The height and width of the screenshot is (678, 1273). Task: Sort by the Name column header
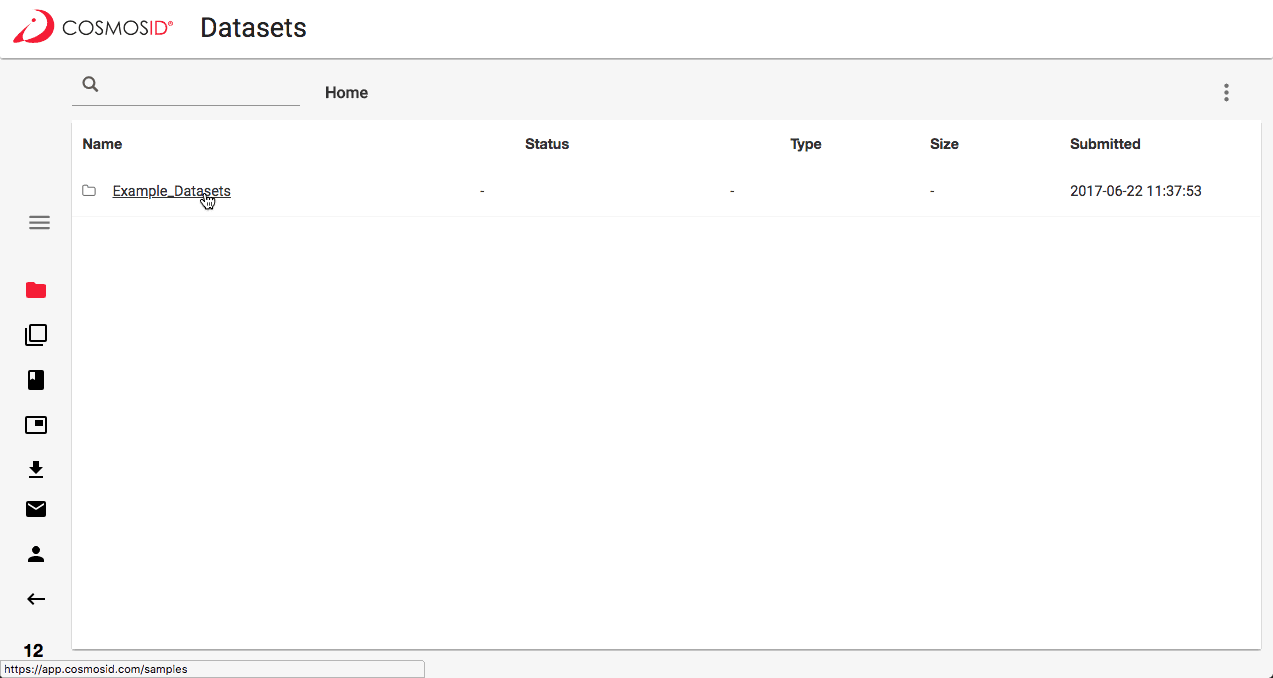point(102,144)
